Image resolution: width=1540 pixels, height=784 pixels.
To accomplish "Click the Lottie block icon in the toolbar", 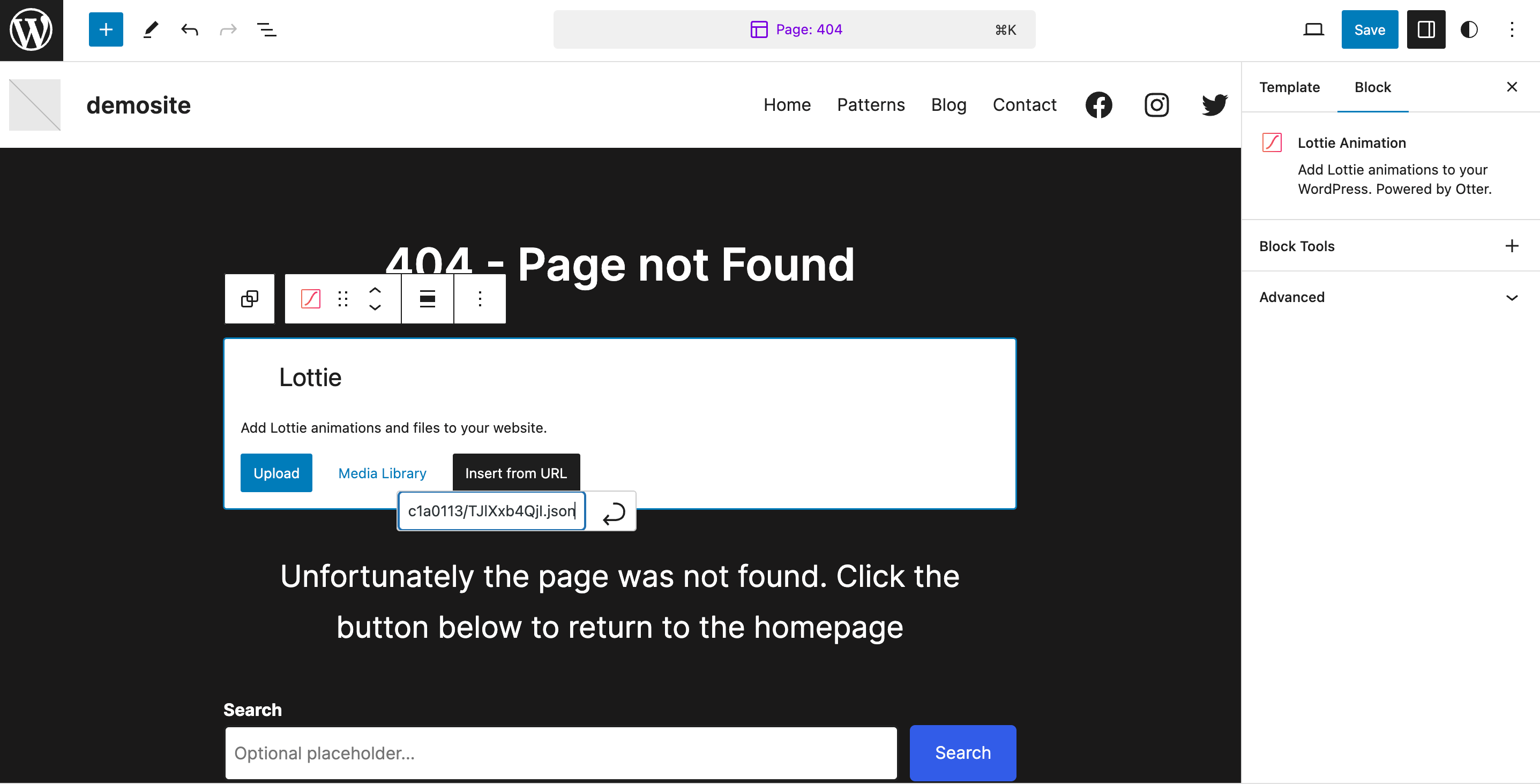I will [310, 299].
